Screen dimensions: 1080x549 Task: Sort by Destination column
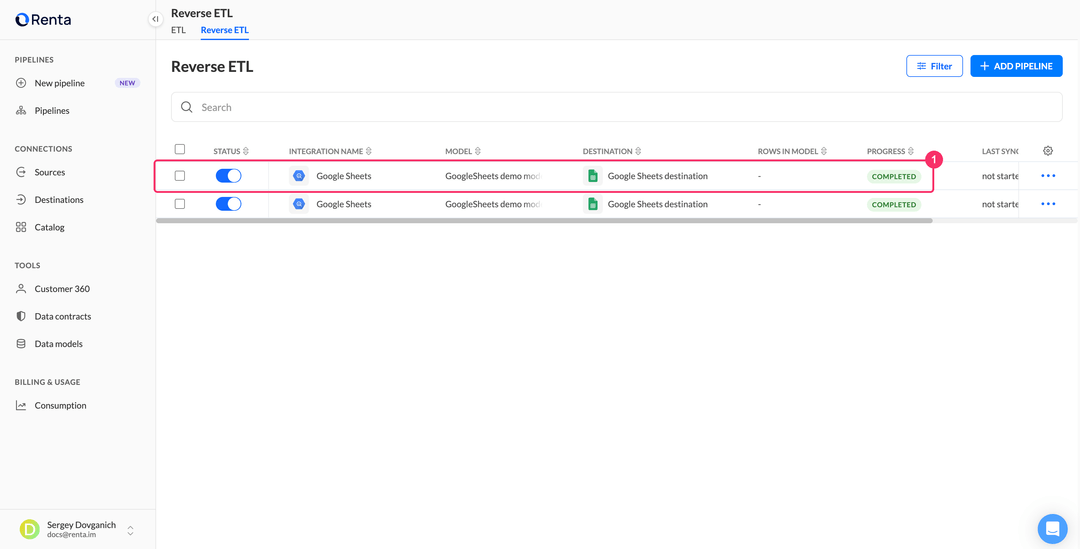(x=612, y=151)
